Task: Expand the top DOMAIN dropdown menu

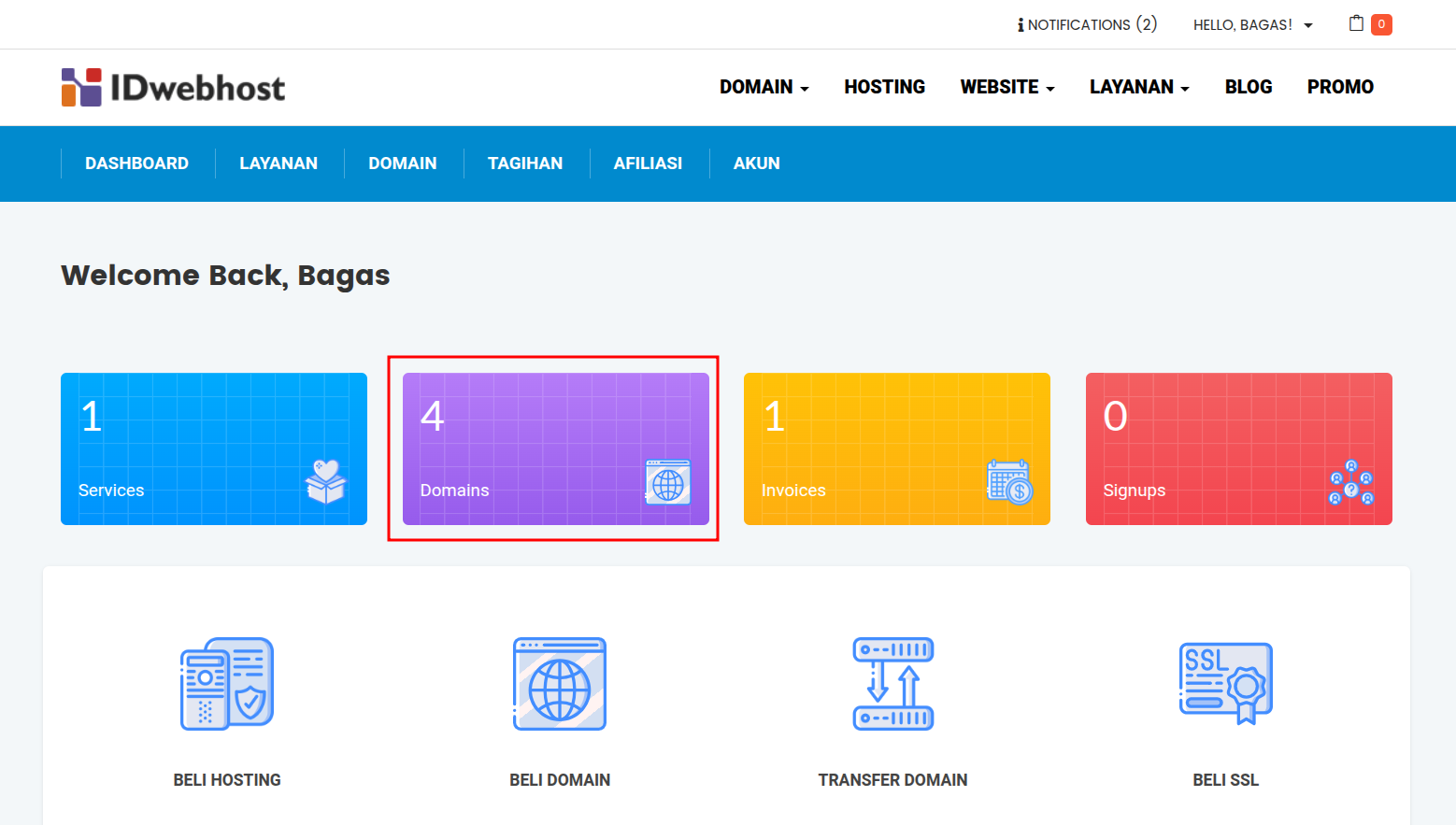Action: (x=764, y=87)
